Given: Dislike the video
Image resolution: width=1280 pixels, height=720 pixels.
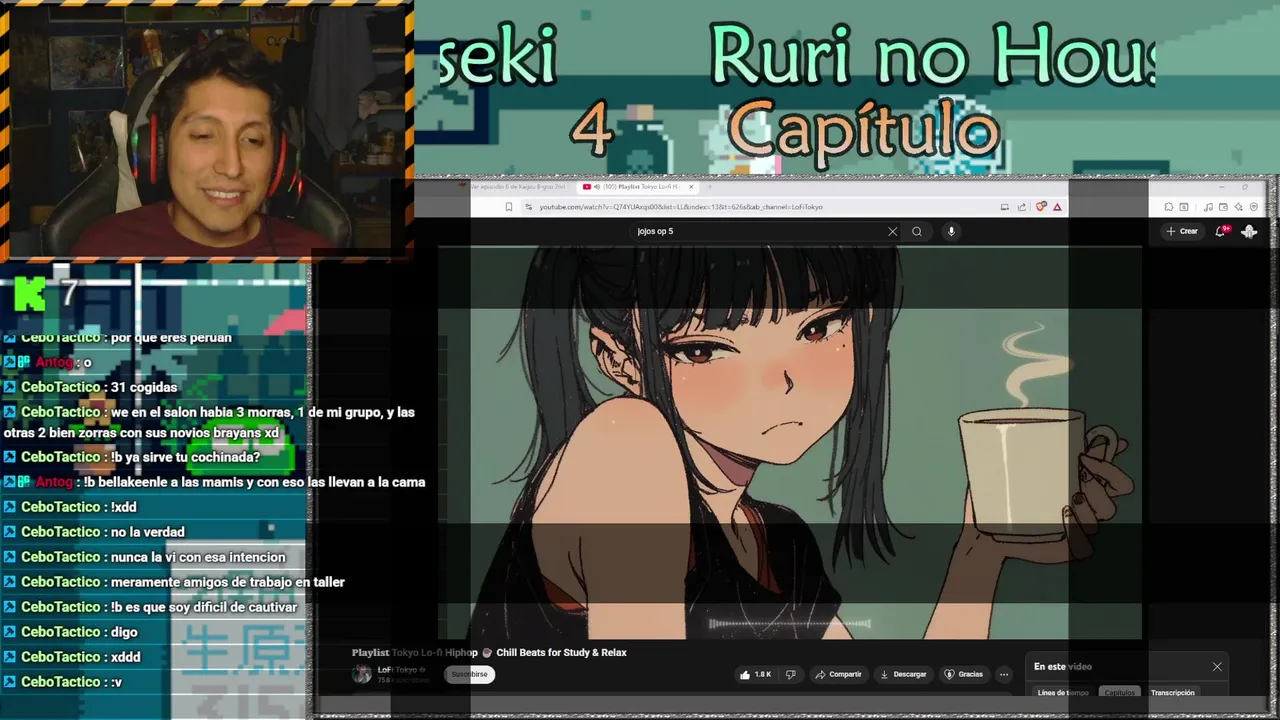Looking at the screenshot, I should pyautogui.click(x=790, y=674).
